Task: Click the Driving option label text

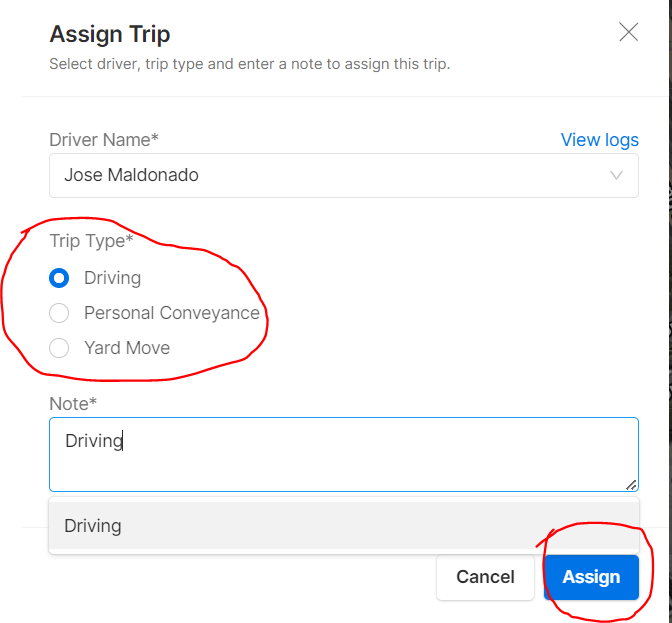Action: coord(112,278)
